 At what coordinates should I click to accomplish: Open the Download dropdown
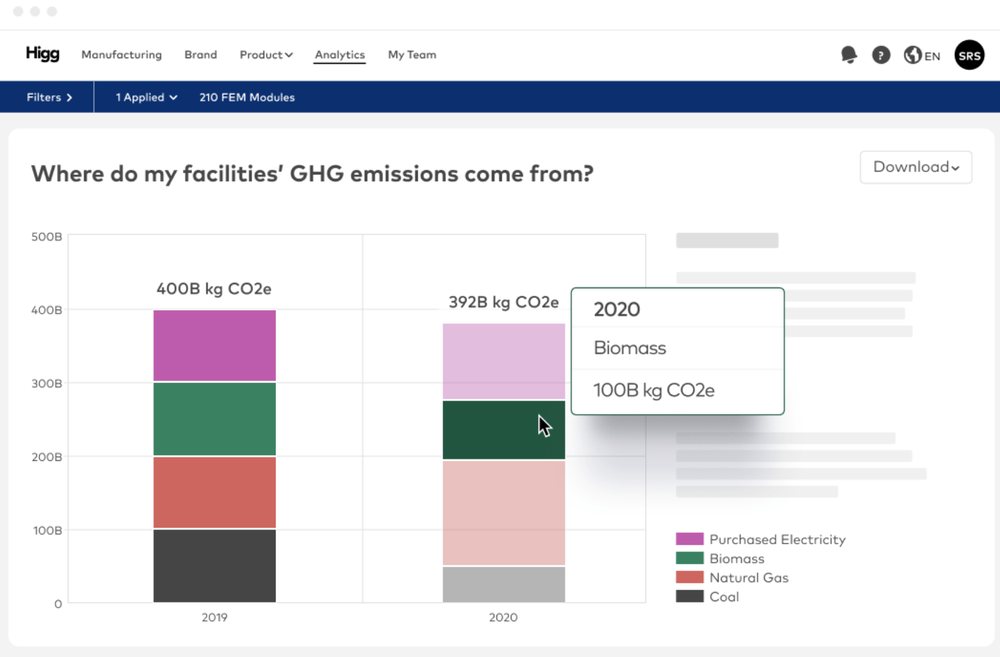tap(916, 167)
